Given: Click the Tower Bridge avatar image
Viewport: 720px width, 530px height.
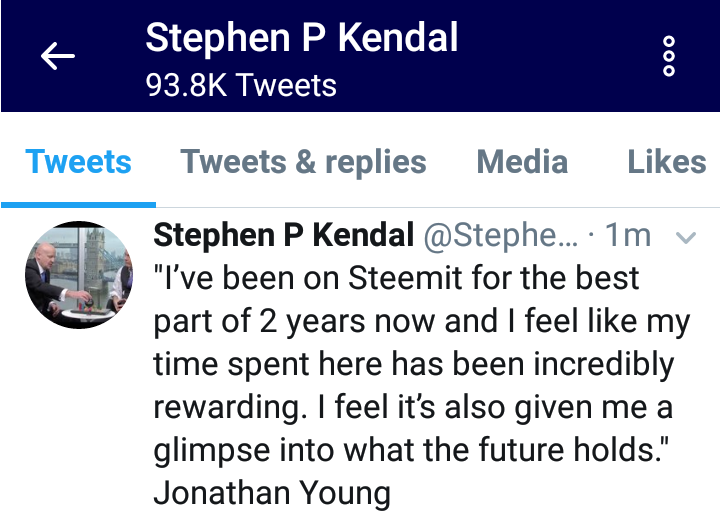Looking at the screenshot, I should 79,275.
